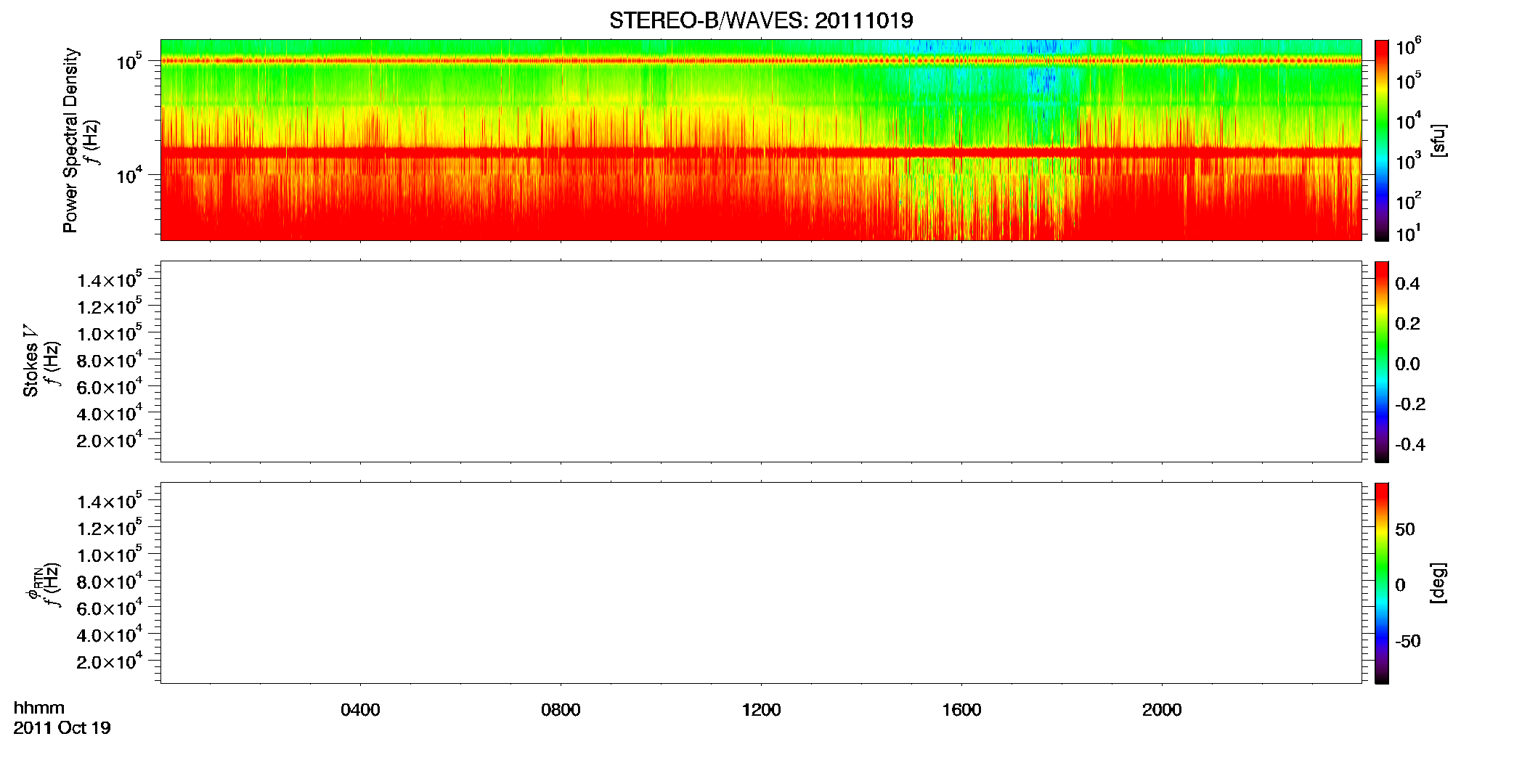Click the 10^1 label on sfu colorbar

pos(1408,232)
